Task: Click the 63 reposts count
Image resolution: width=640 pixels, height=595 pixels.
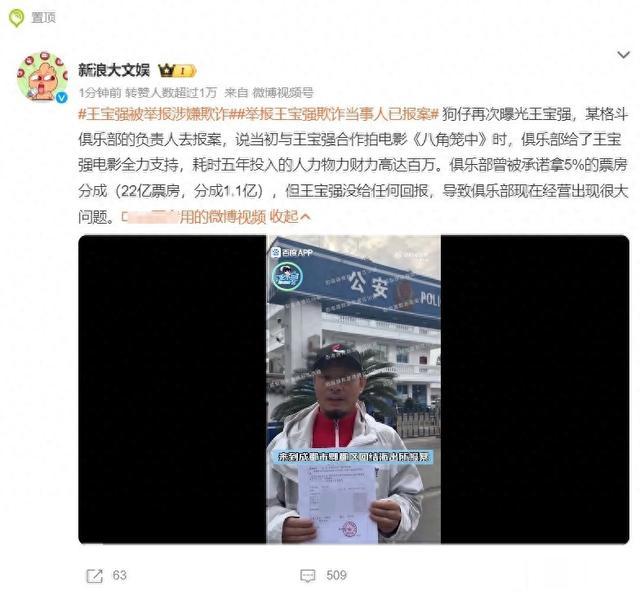Action: coord(120,575)
